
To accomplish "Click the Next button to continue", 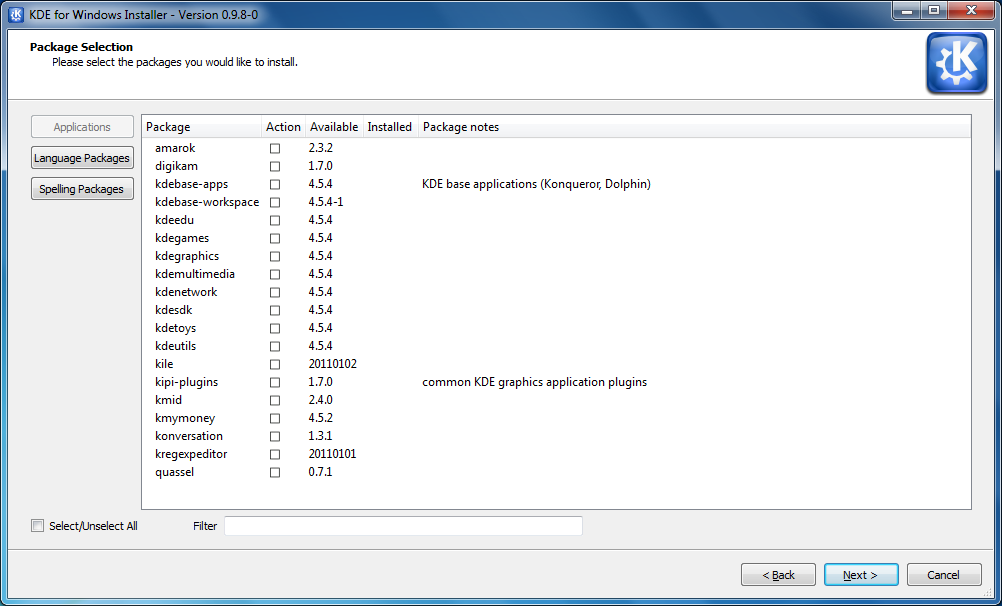I will (x=861, y=574).
